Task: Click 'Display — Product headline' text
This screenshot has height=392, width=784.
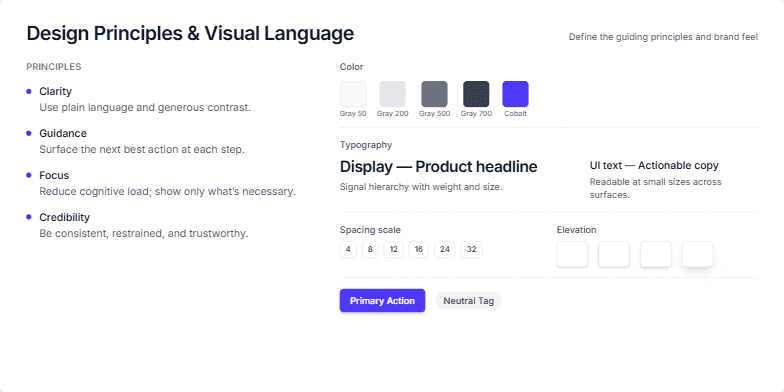Action: [x=438, y=166]
